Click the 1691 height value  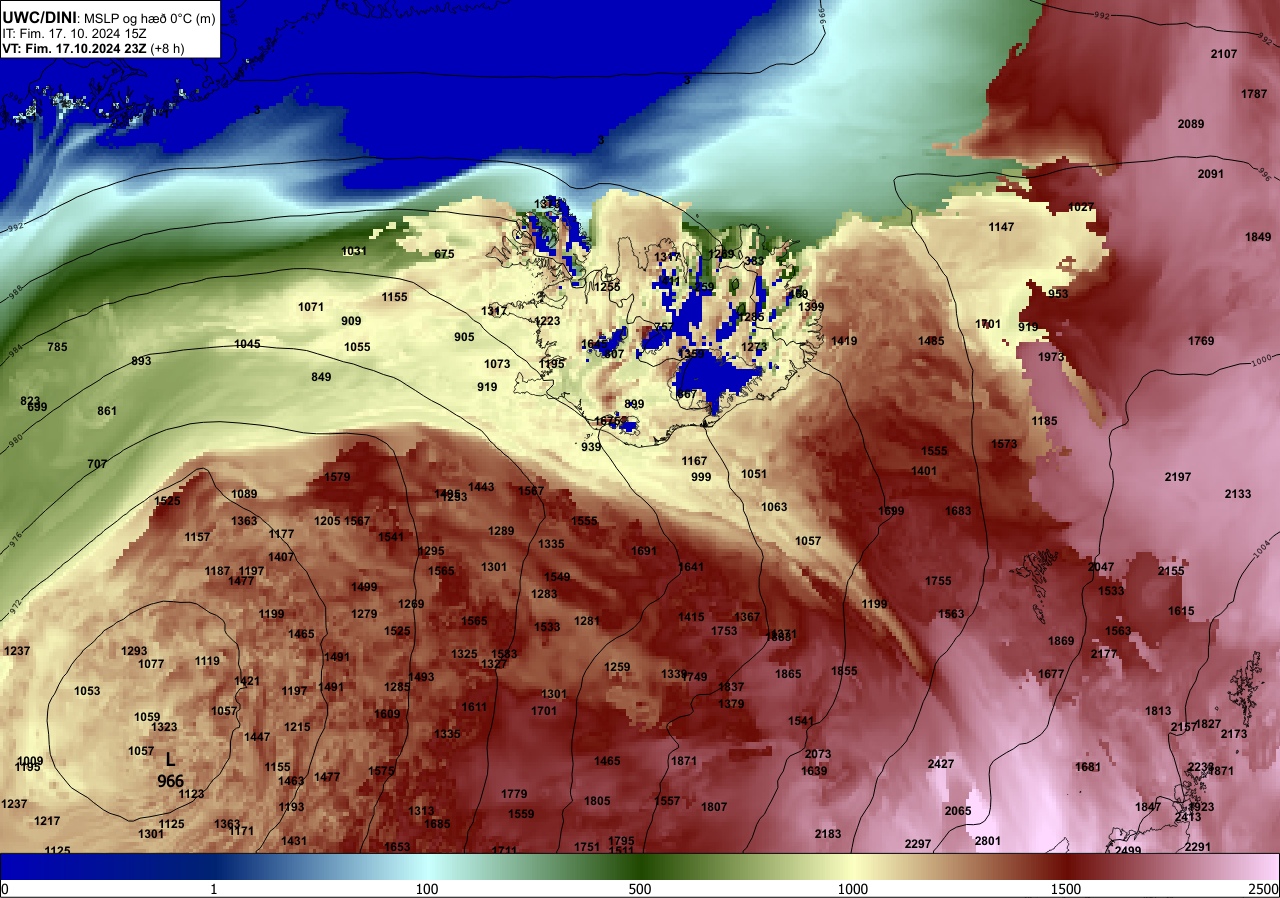click(644, 551)
